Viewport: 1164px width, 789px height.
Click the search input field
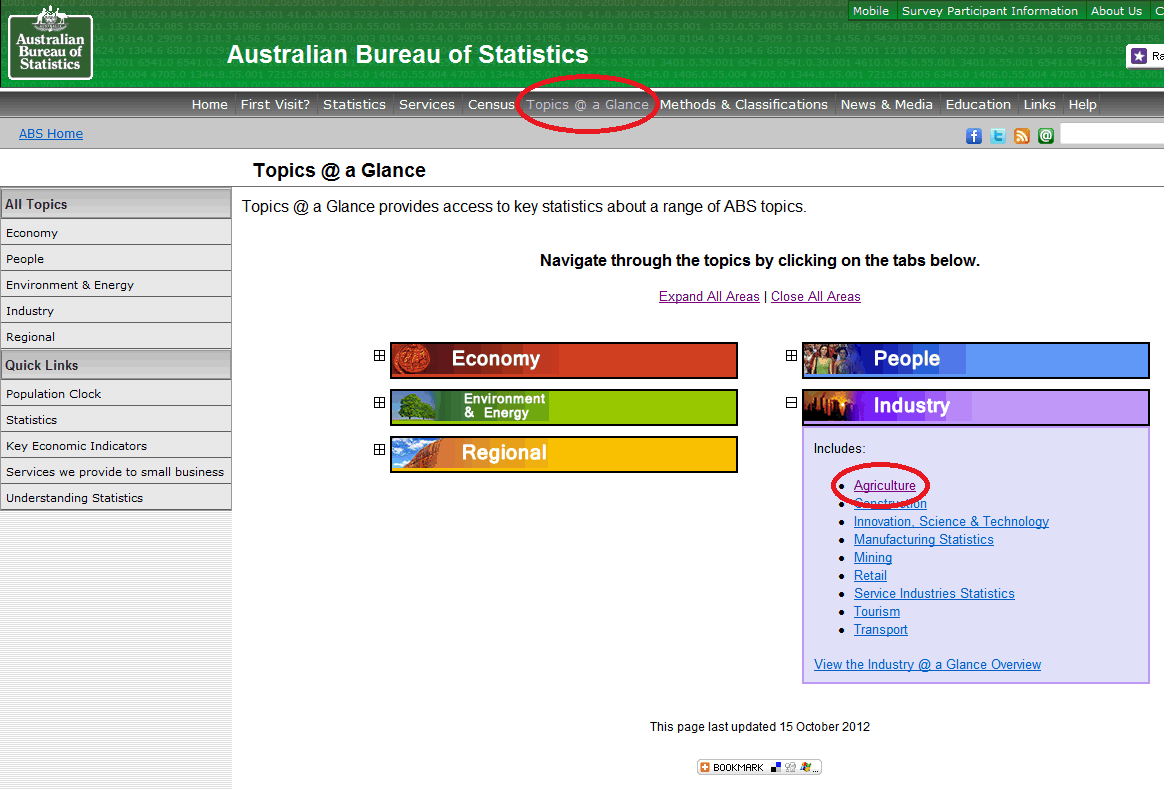[x=1110, y=134]
